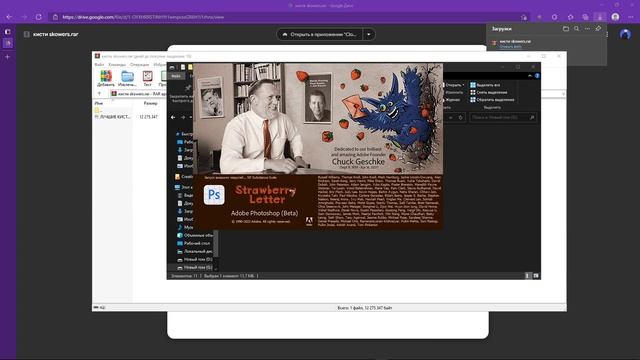Select Creative Cloud item in Explorer tree
The width and height of the screenshot is (640, 360).
[x=184, y=177]
